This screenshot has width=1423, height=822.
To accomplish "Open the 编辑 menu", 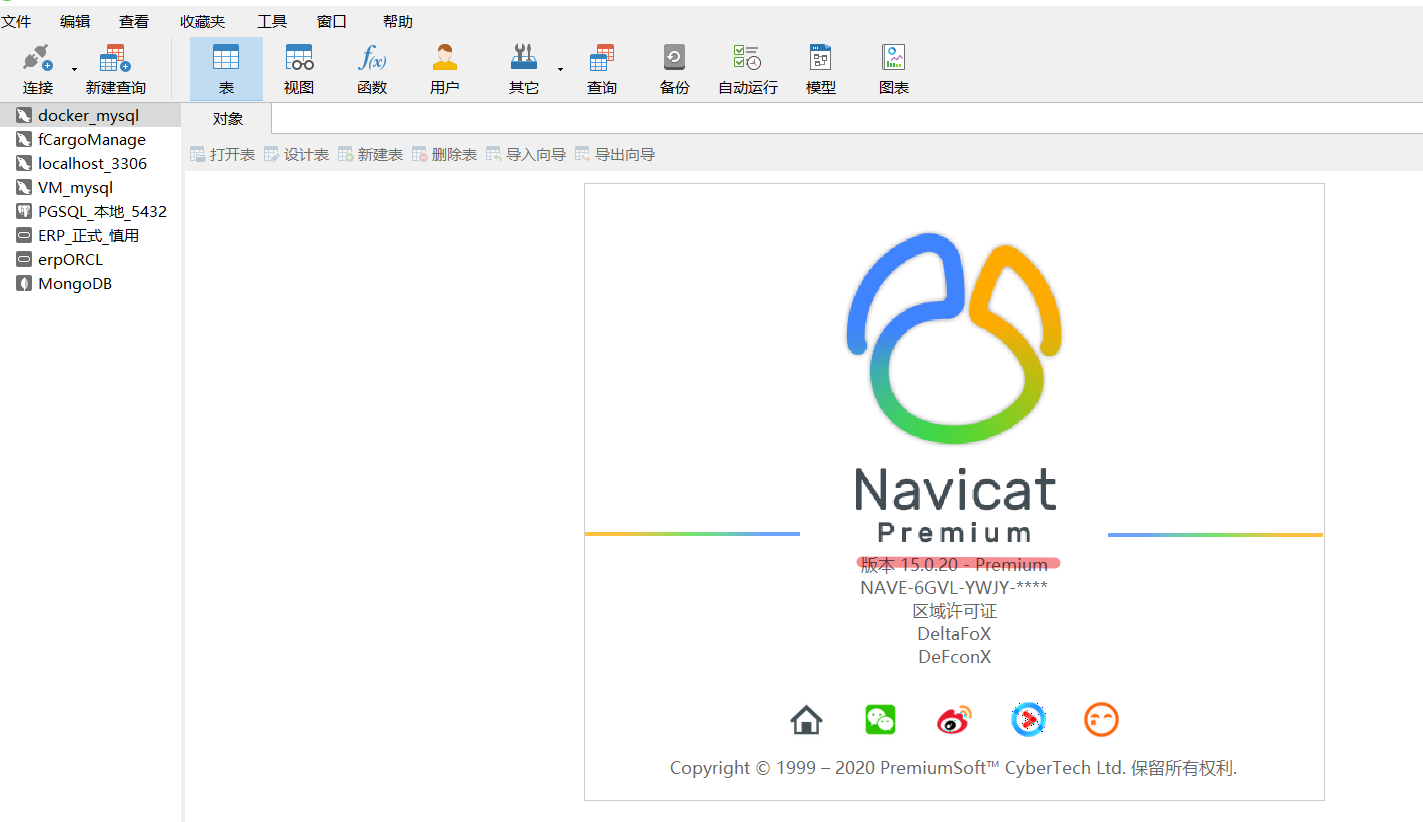I will click(x=75, y=21).
